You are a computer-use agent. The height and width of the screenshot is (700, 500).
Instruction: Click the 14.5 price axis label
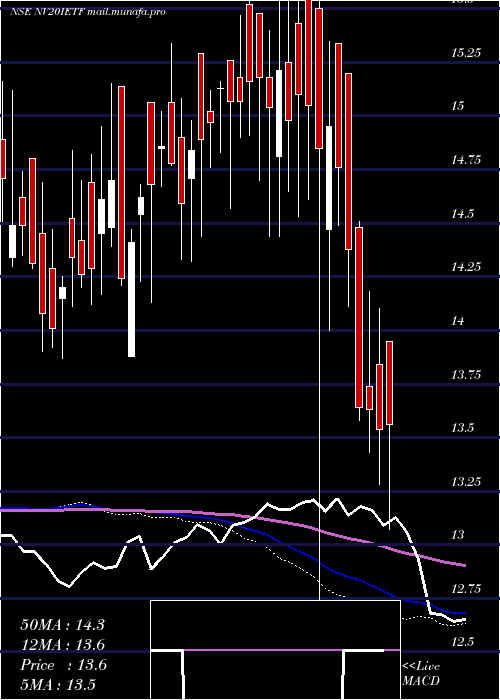point(462,214)
